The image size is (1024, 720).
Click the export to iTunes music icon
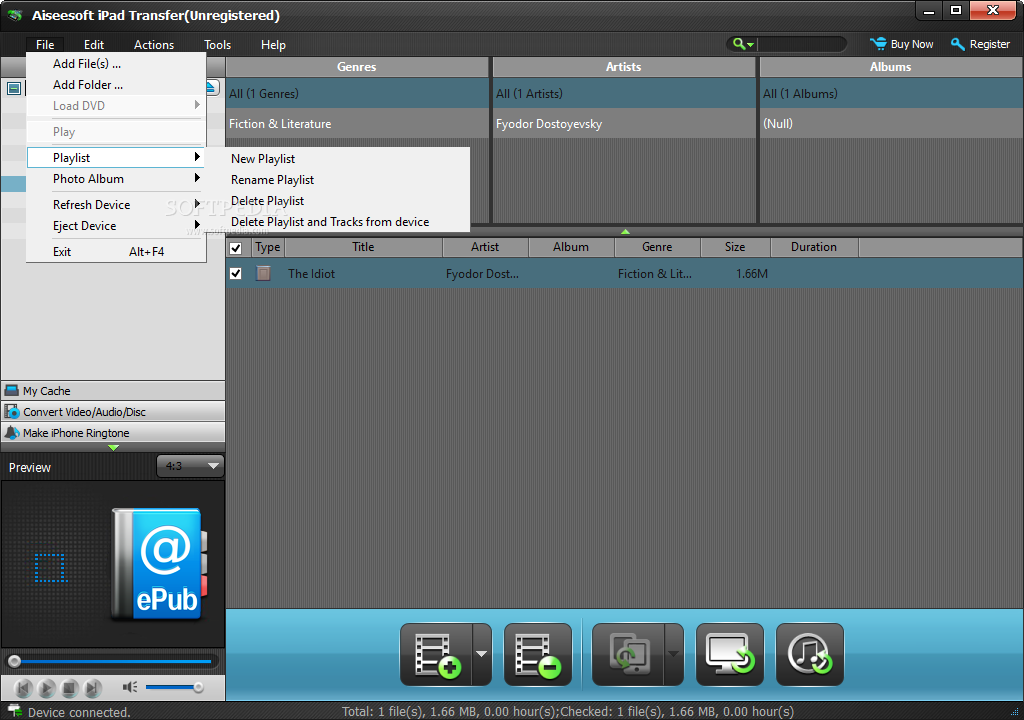point(810,655)
